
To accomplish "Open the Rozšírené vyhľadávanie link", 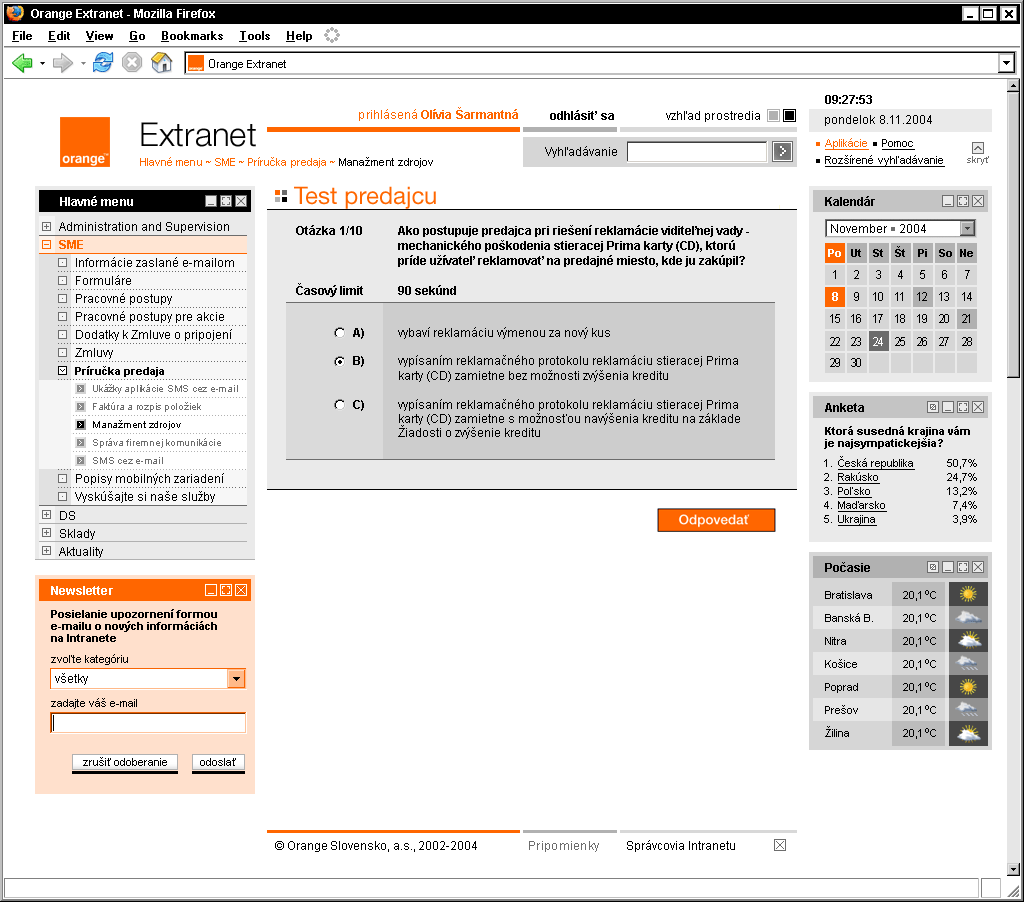I will click(884, 160).
